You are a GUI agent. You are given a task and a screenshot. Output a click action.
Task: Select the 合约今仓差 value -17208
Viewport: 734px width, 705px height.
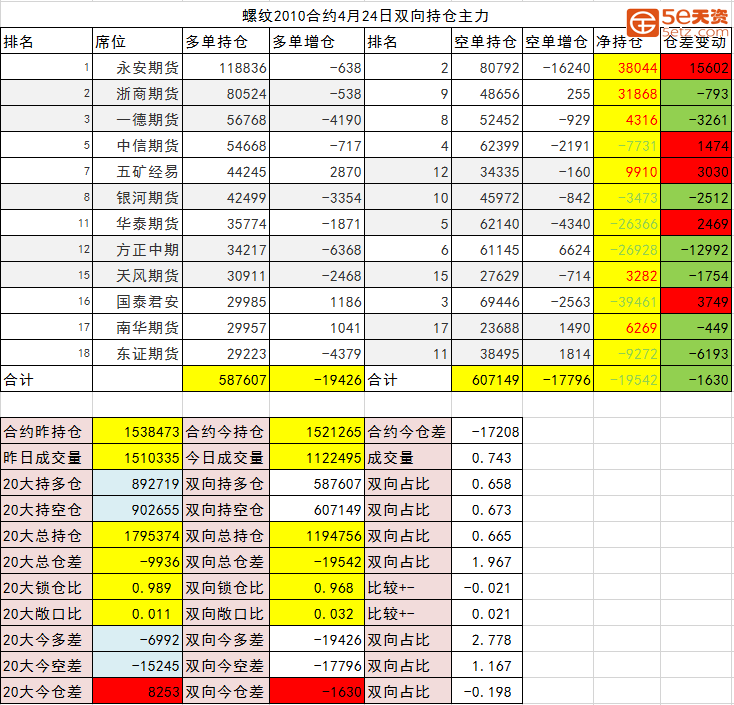coord(487,431)
